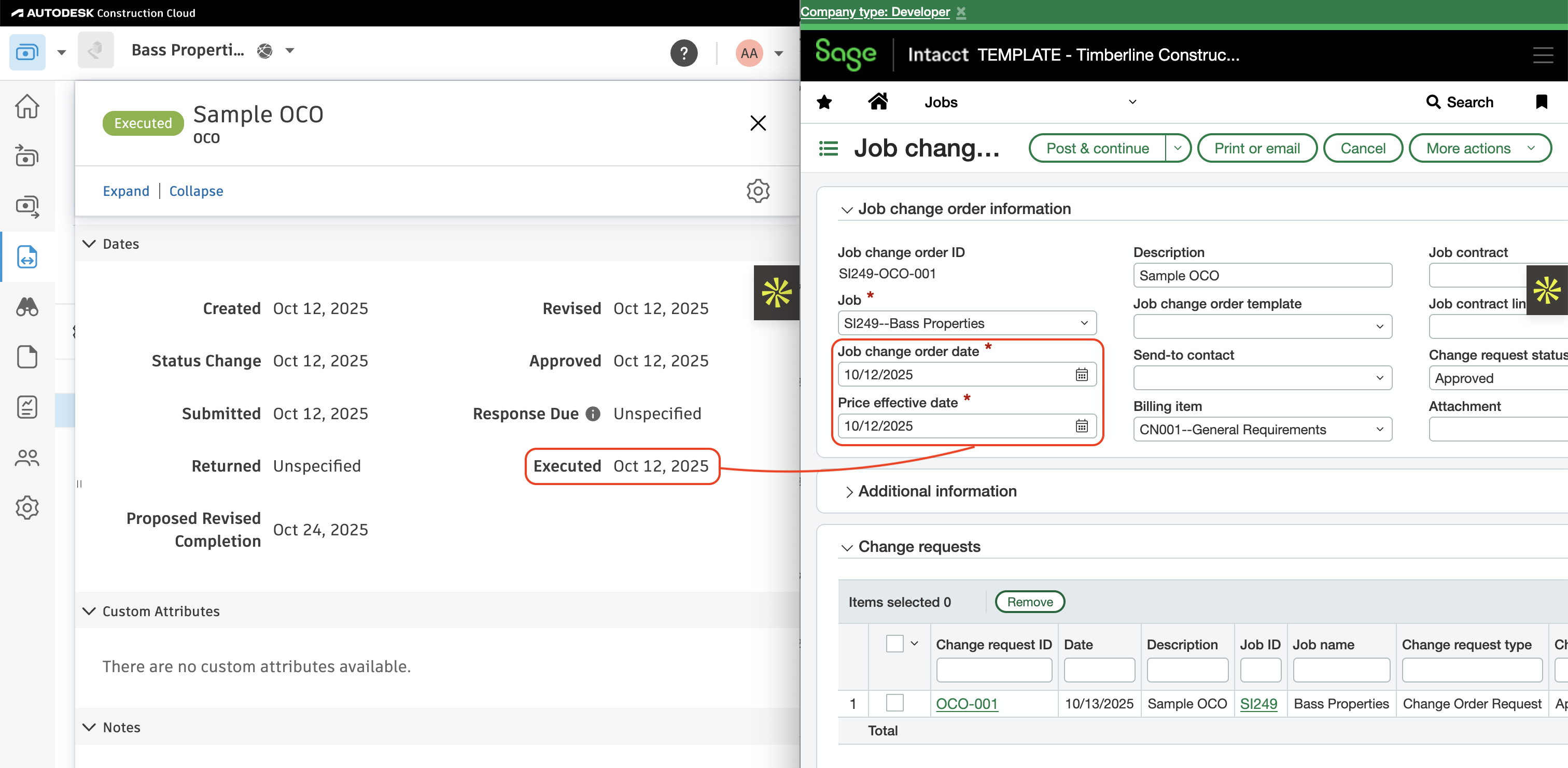Click the Dates section settings gear
The width and height of the screenshot is (1568, 768).
pos(758,191)
